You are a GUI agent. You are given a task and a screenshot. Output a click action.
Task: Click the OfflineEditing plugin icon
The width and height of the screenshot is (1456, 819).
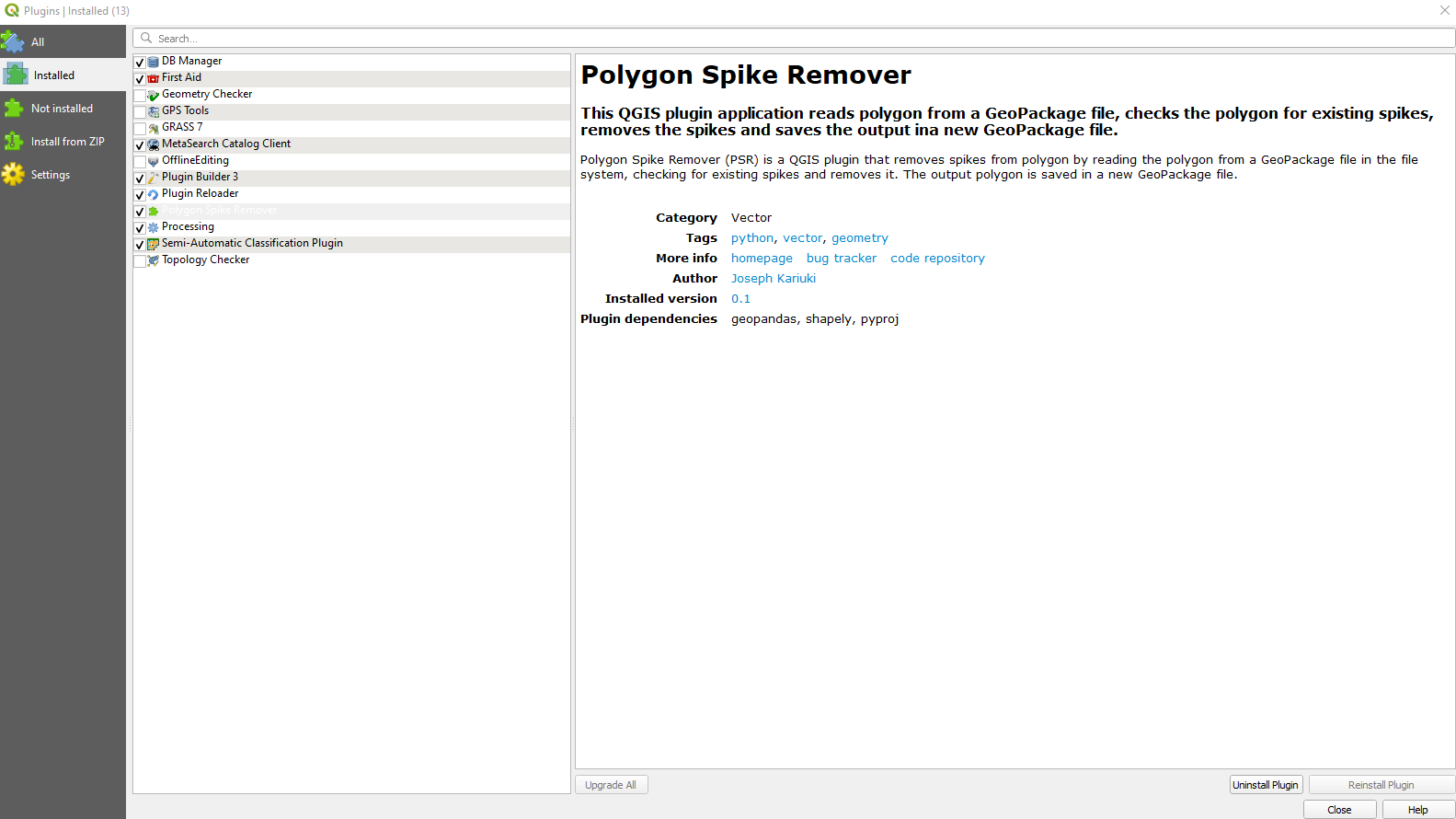click(154, 161)
